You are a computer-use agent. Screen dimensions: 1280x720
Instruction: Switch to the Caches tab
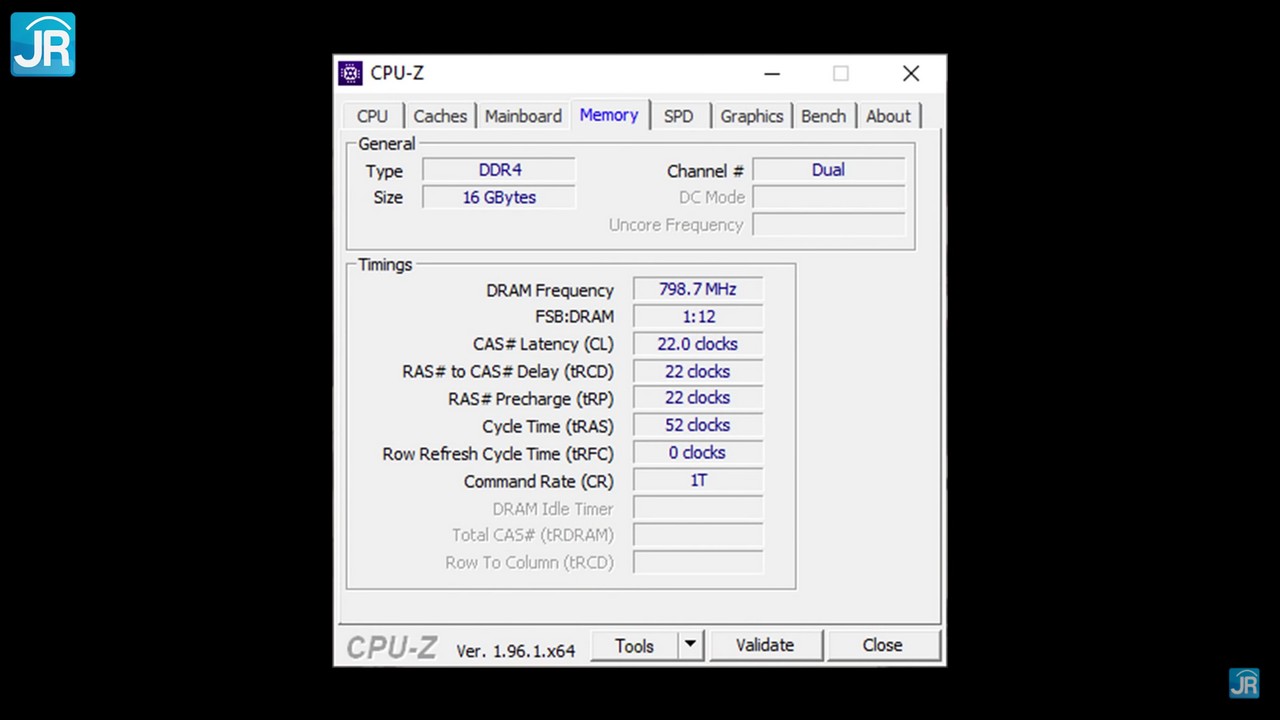(x=440, y=116)
